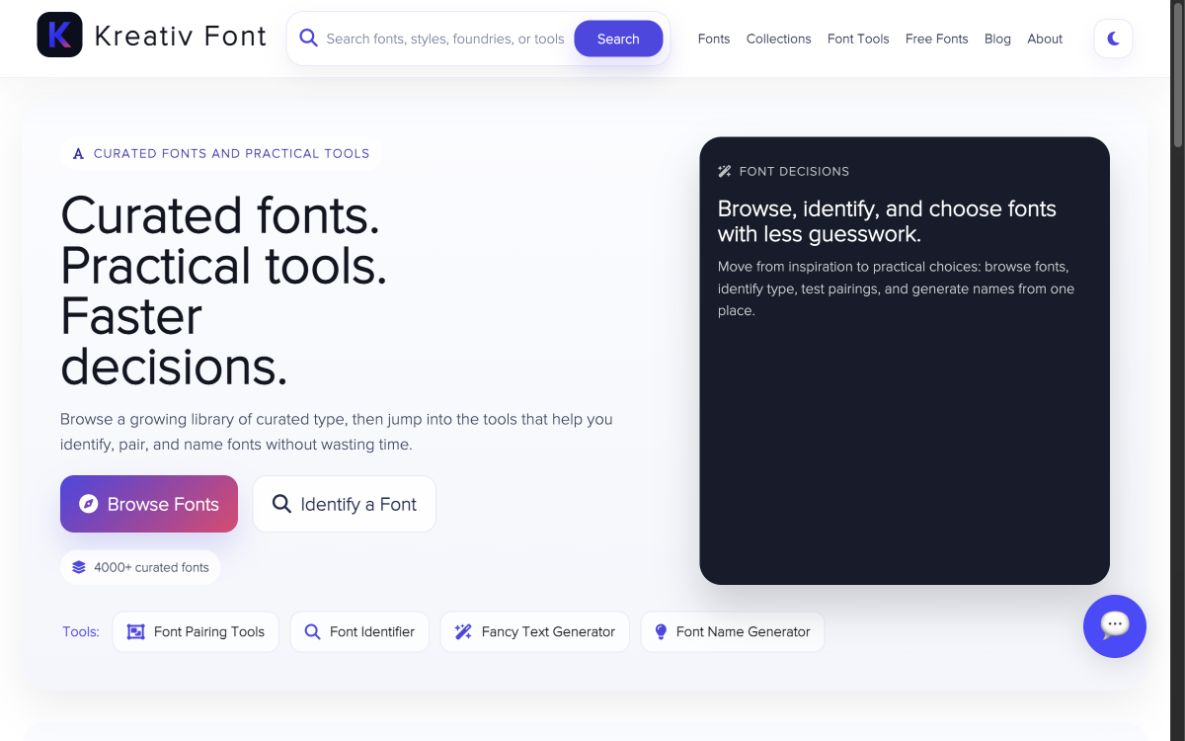The width and height of the screenshot is (1185, 741).
Task: Toggle dark mode with moon icon
Action: (x=1113, y=39)
